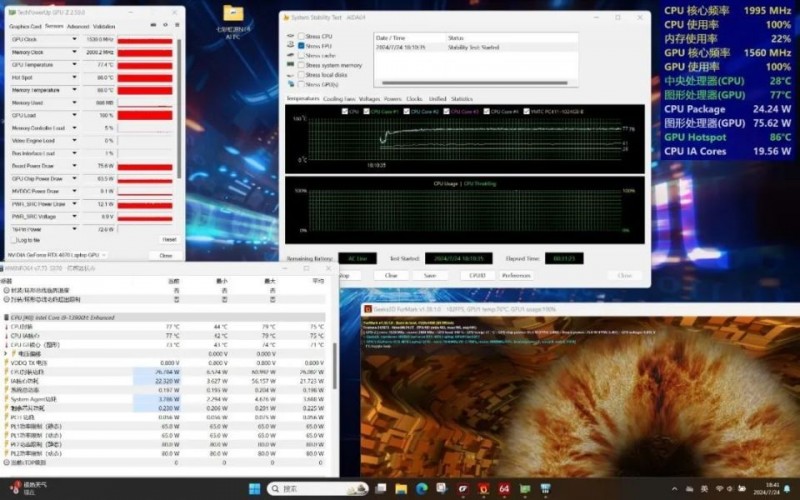Image resolution: width=800 pixels, height=500 pixels.
Task: Open the GPU Temperature sensor dropdown arrow
Action: 74,64
